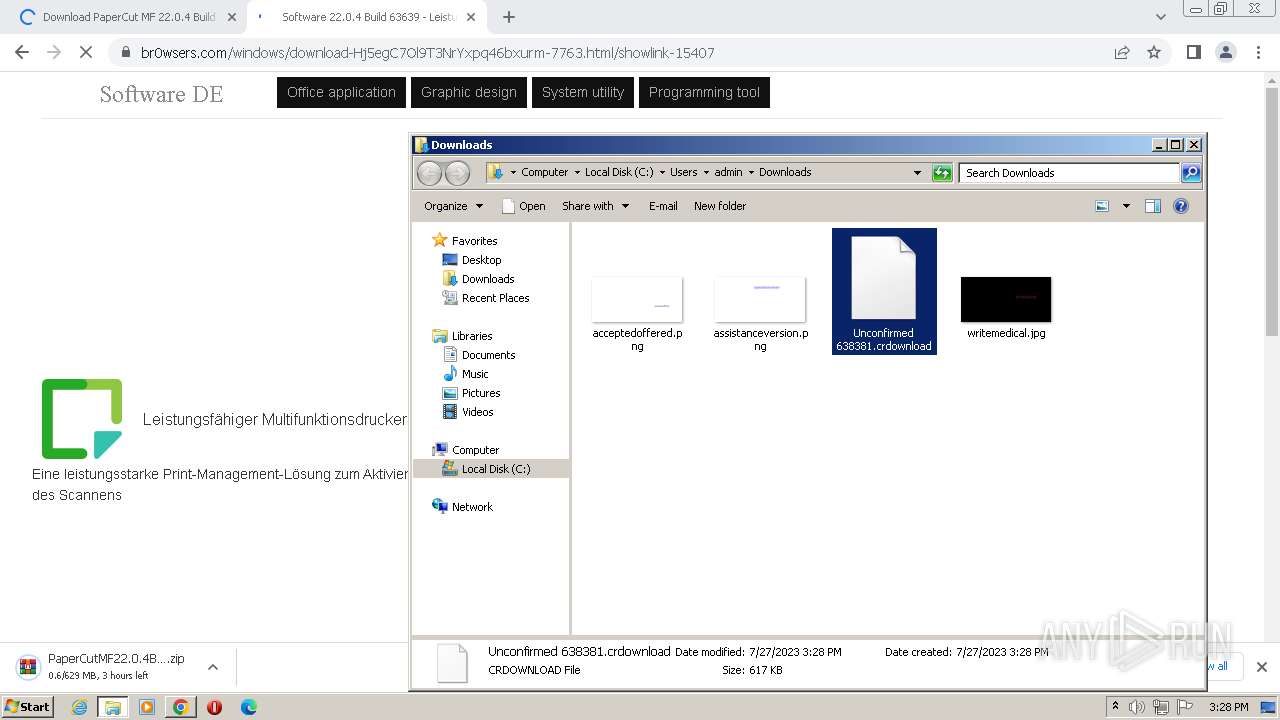Toggle the preview pane icon in Explorer
This screenshot has width=1280, height=720.
[x=1153, y=206]
